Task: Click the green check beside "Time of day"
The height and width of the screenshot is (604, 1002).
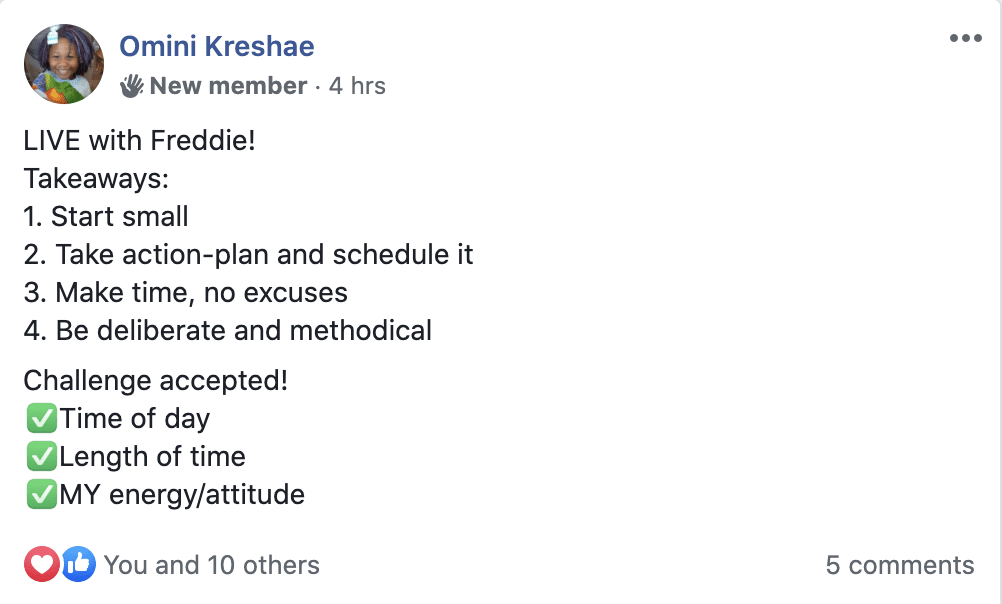Action: tap(42, 419)
